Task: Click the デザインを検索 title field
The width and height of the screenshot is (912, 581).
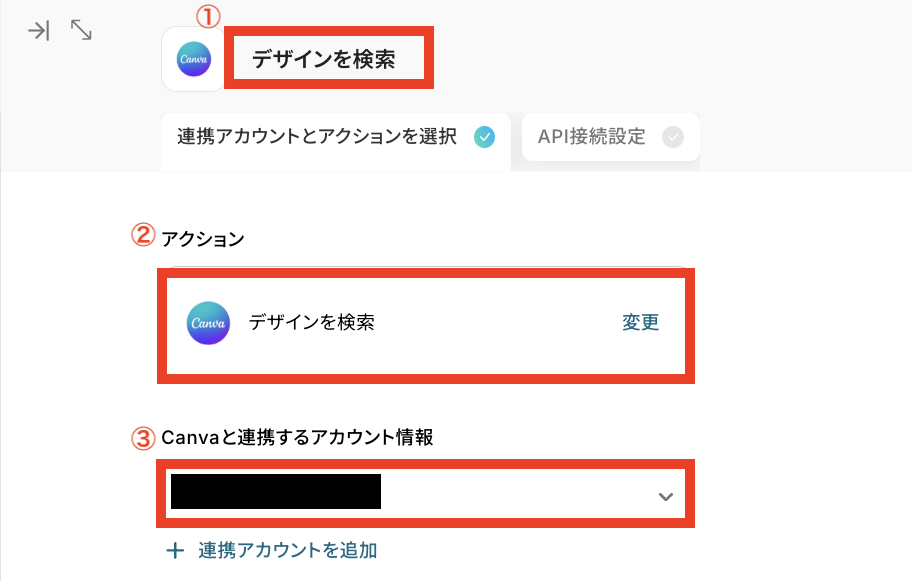Action: (x=324, y=60)
